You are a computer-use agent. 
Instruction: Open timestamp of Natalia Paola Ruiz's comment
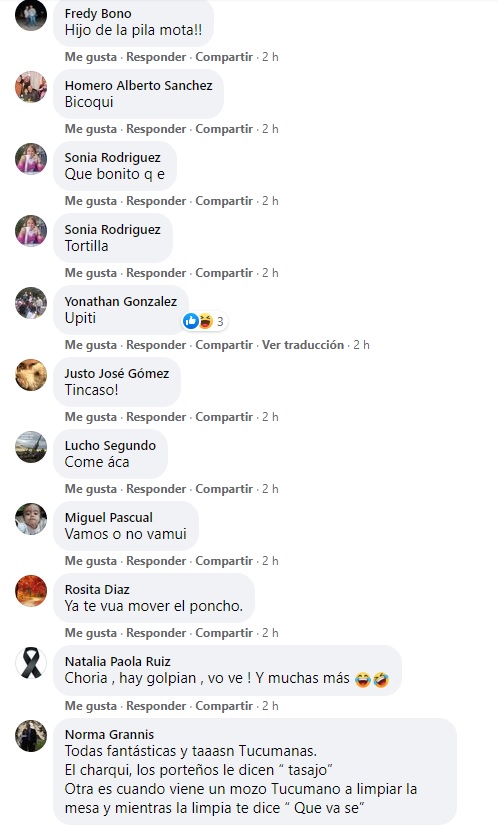[x=270, y=706]
